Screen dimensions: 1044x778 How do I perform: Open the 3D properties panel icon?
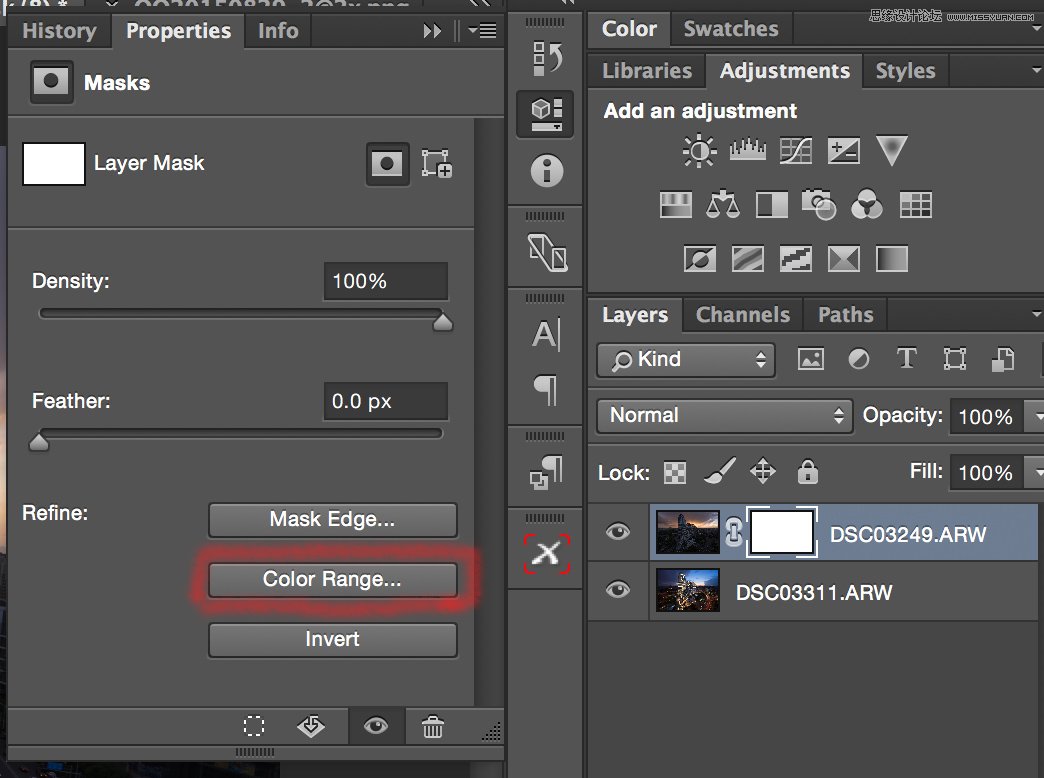coord(545,114)
